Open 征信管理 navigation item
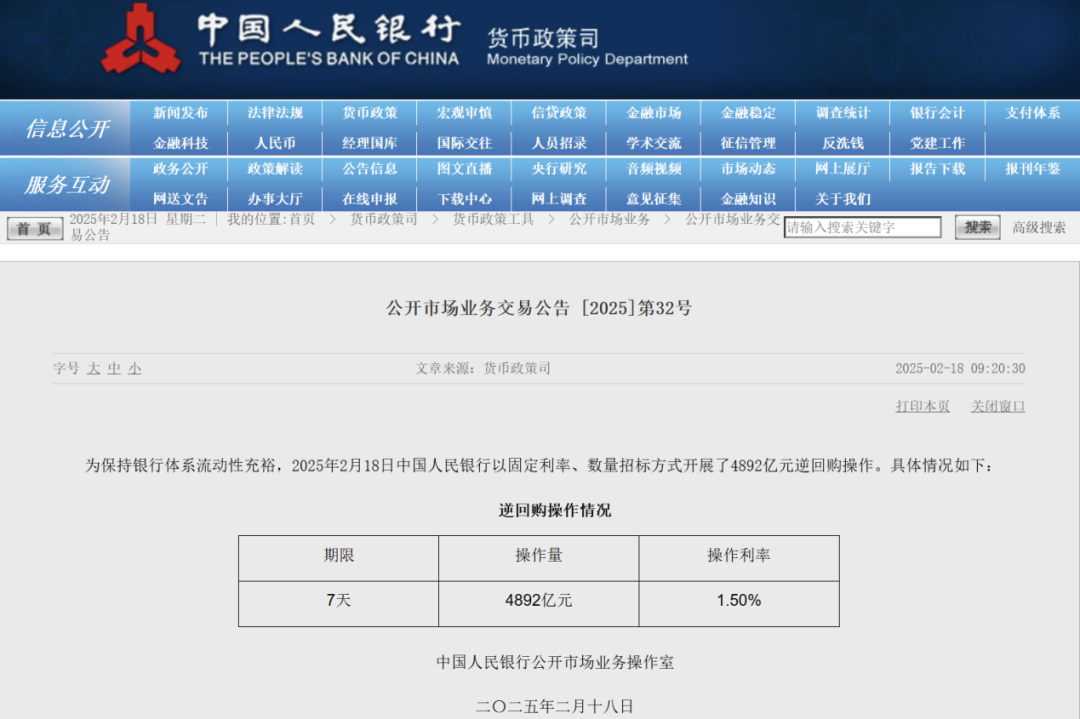The width and height of the screenshot is (1080, 719). pos(748,143)
